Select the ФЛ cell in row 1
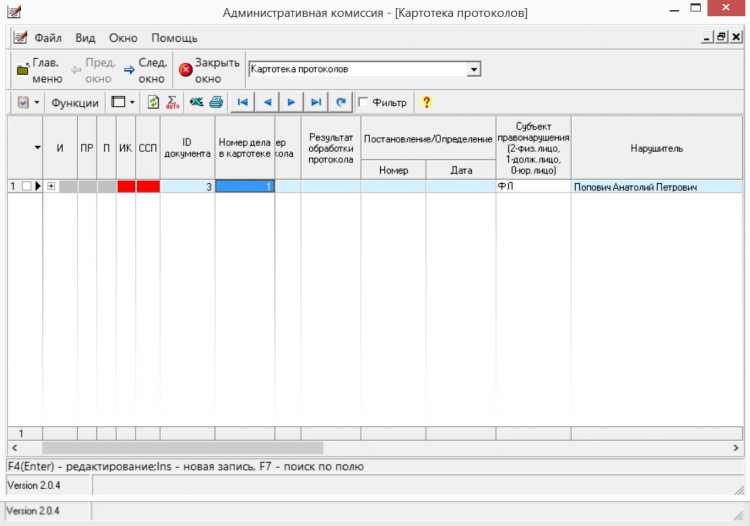 pos(533,186)
